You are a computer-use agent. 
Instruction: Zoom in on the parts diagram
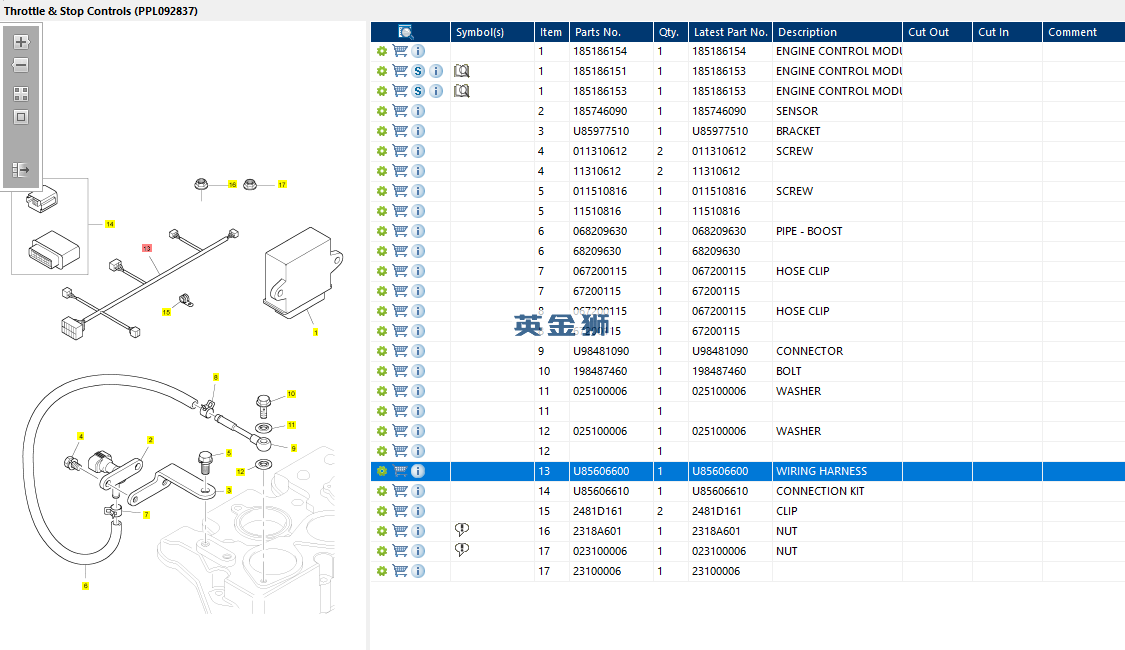(x=21, y=42)
